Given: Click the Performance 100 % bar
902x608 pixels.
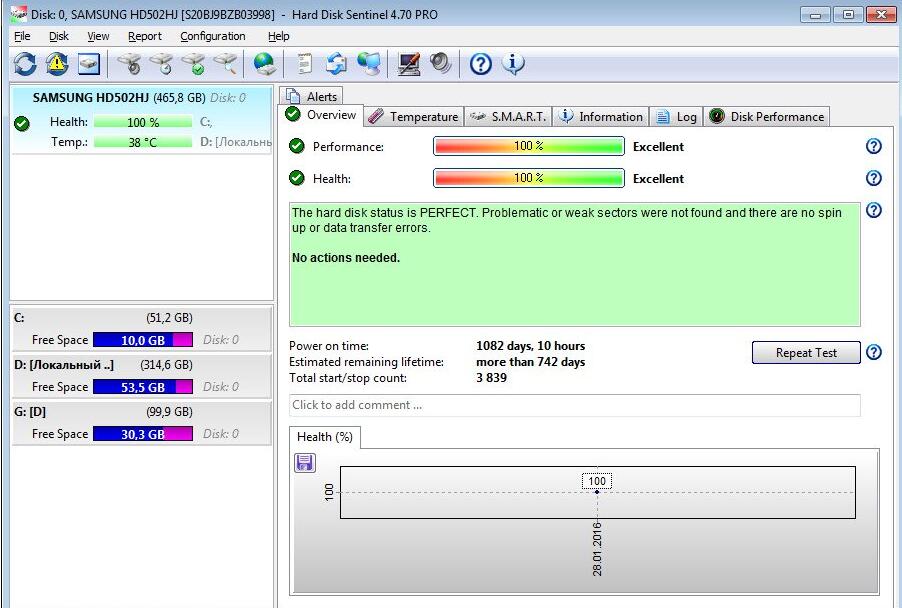Looking at the screenshot, I should click(529, 146).
